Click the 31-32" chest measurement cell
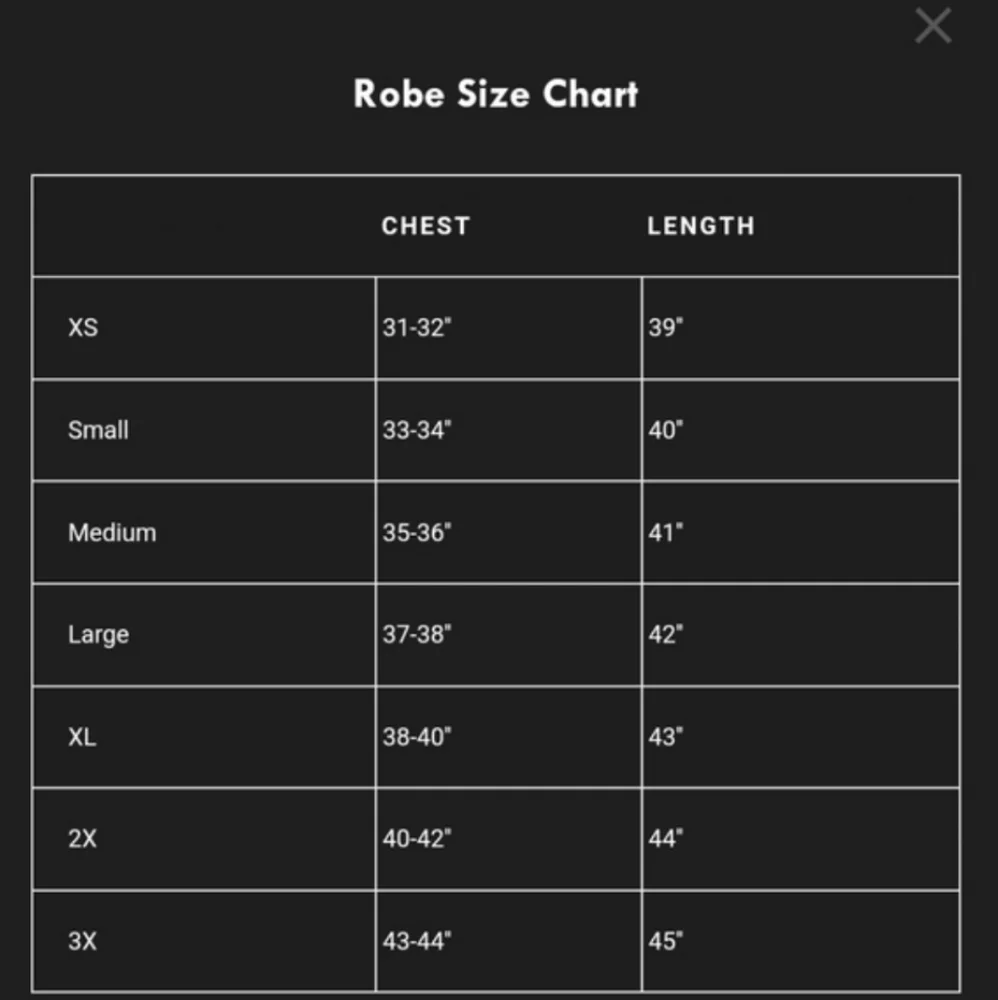Viewport: 998px width, 1000px height. coord(417,327)
